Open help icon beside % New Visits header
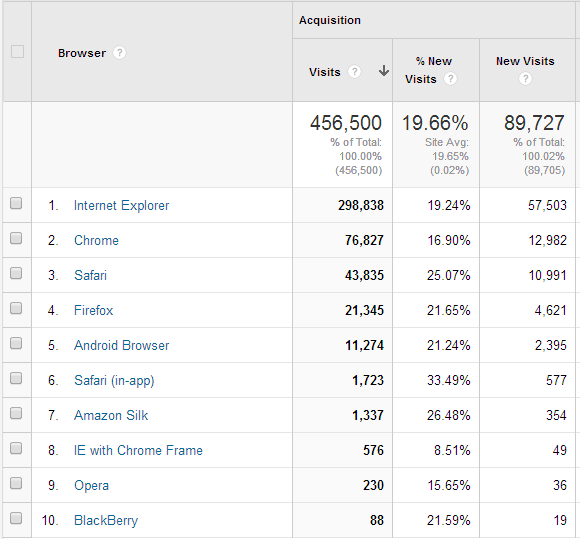Viewport: 580px width, 539px height. point(450,79)
